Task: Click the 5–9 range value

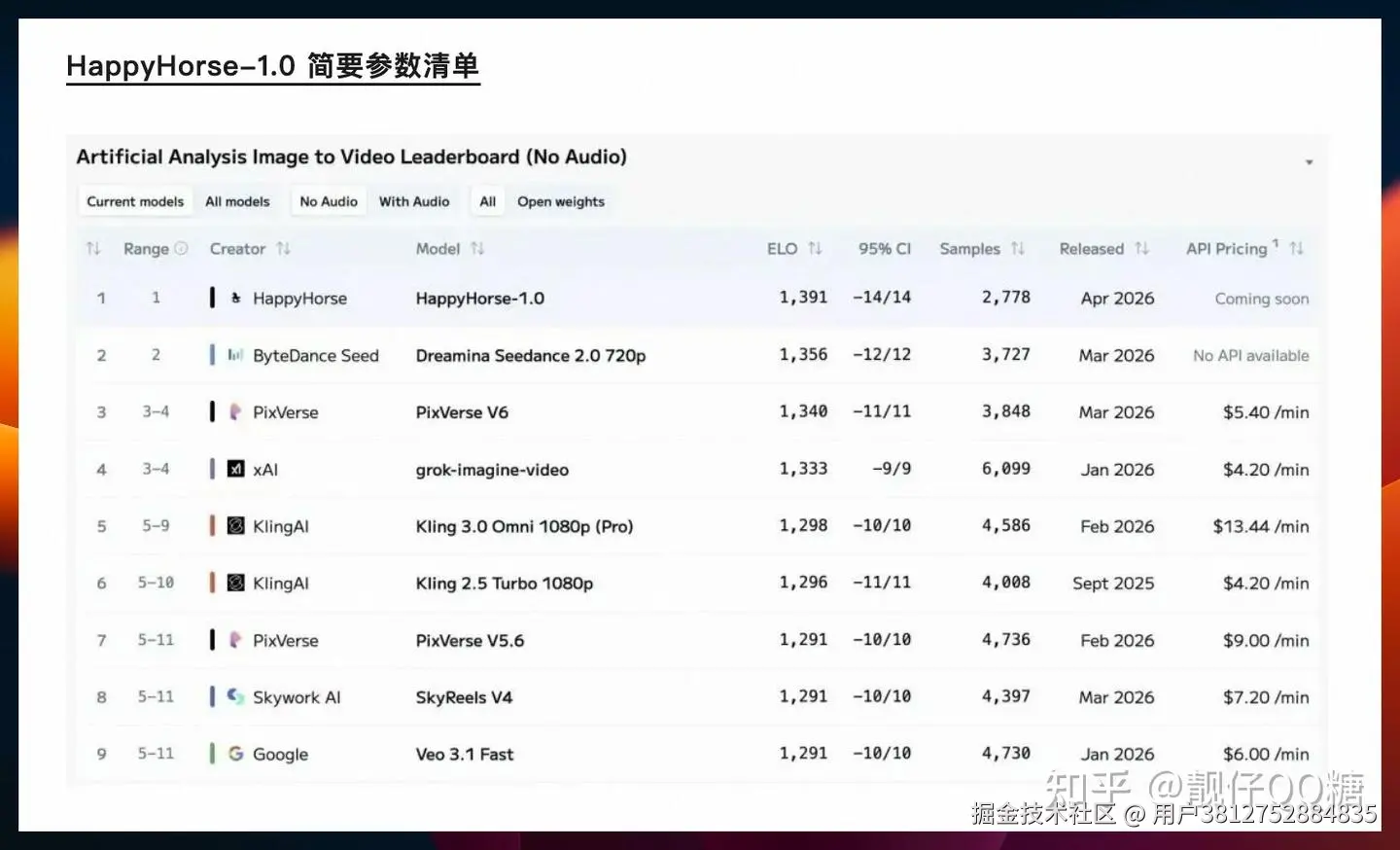Action: coord(156,525)
